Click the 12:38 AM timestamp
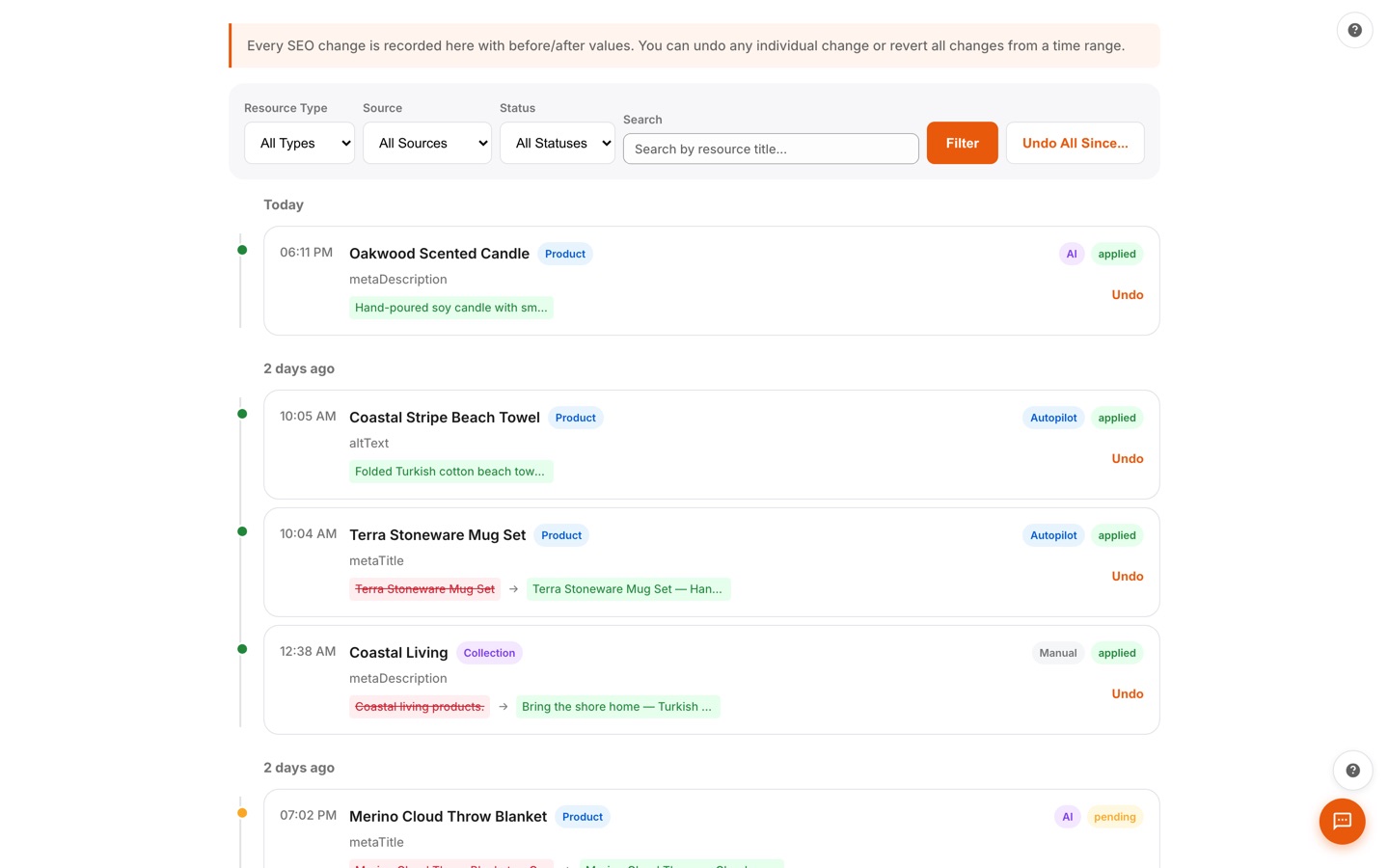The image size is (1389, 868). [308, 652]
